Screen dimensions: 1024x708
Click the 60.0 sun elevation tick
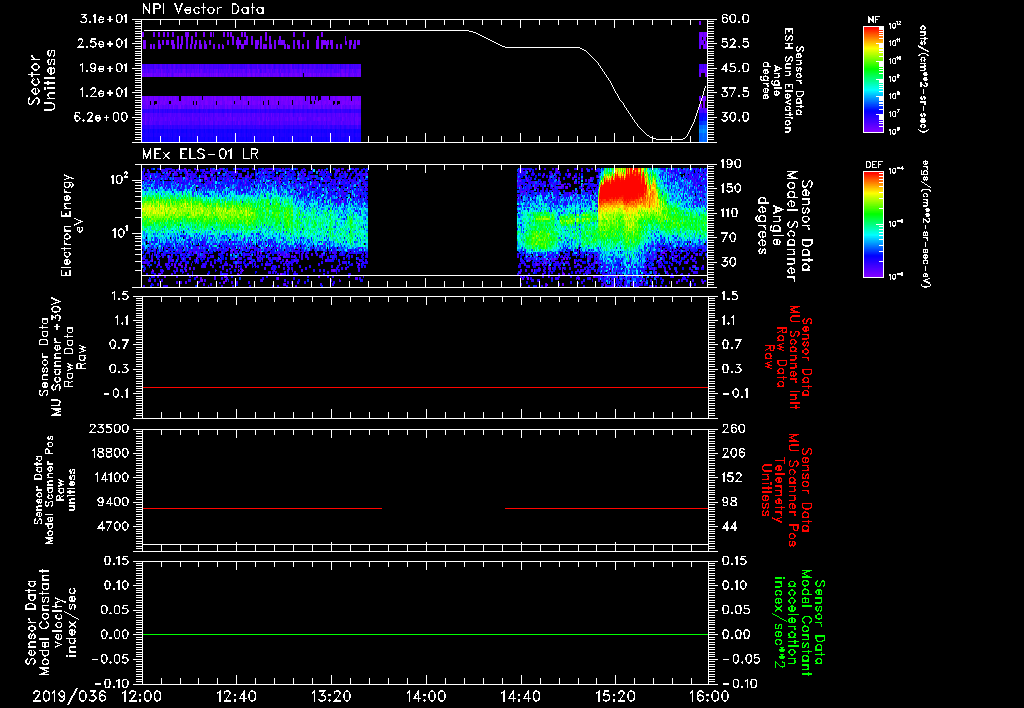[735, 19]
